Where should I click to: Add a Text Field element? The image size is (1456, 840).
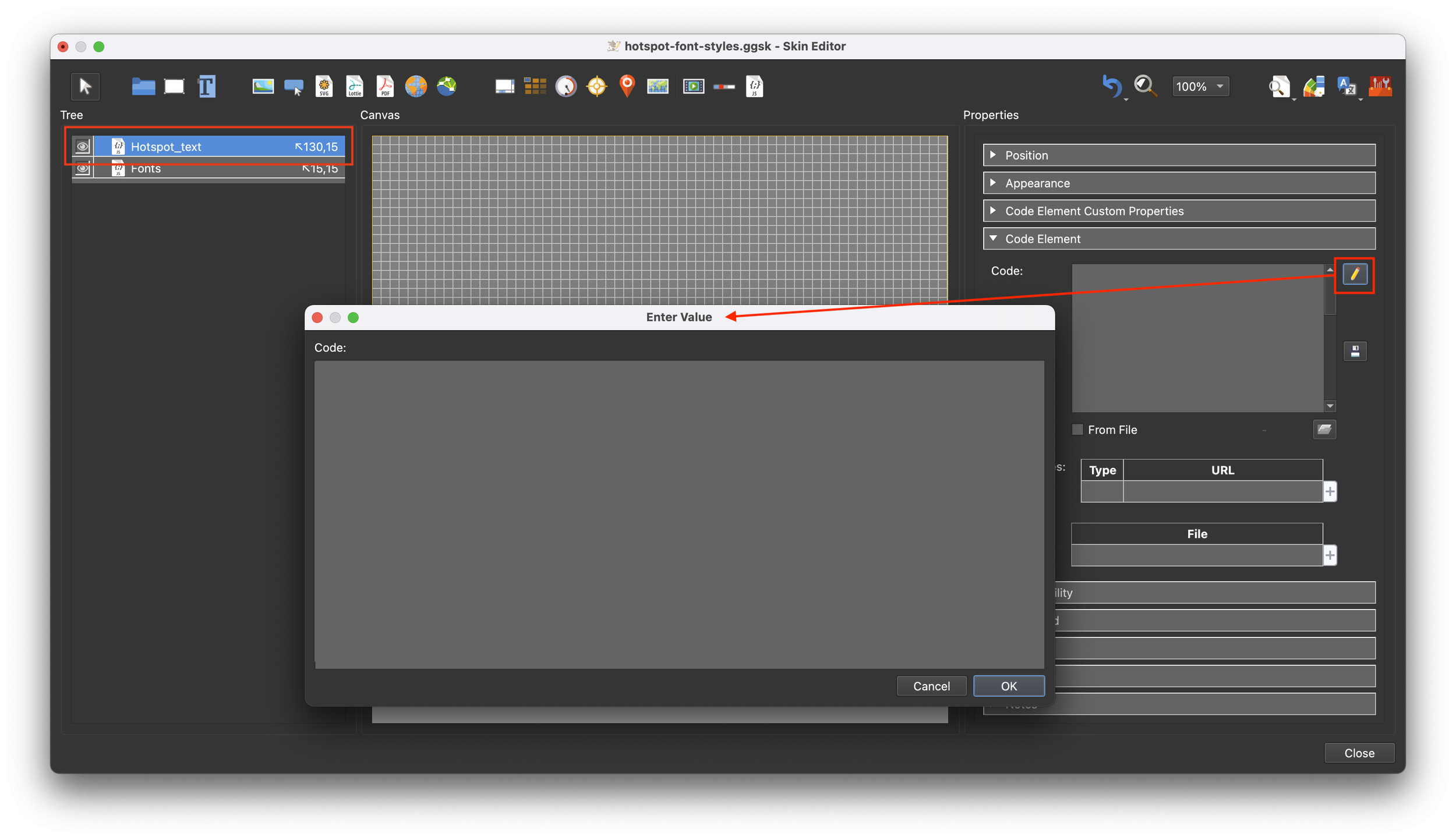[x=207, y=87]
